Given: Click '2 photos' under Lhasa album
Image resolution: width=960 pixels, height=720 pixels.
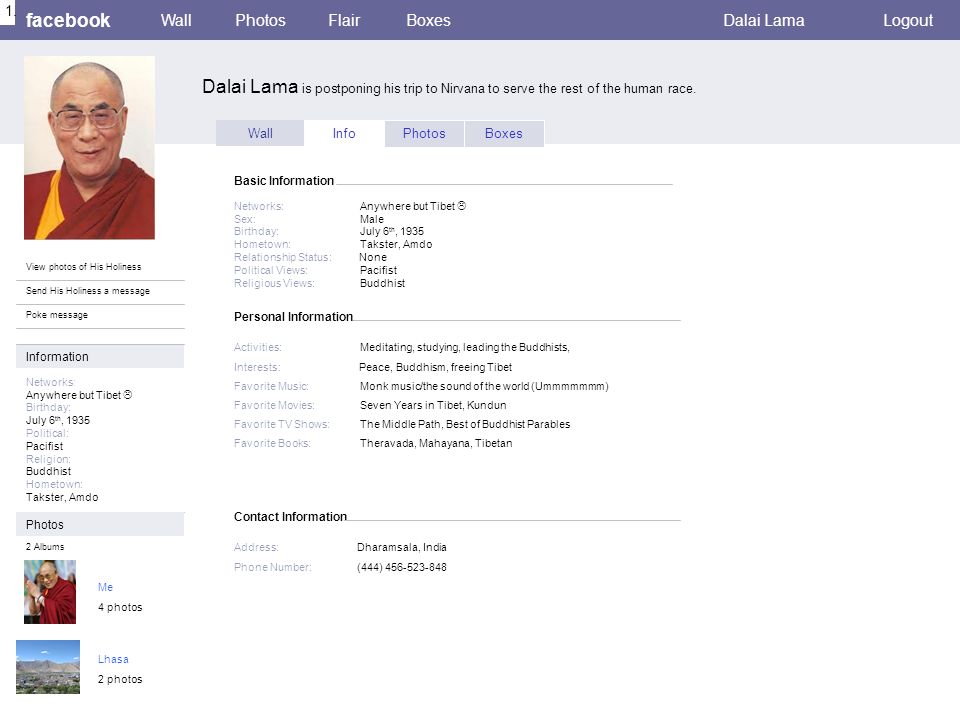Looking at the screenshot, I should 120,680.
